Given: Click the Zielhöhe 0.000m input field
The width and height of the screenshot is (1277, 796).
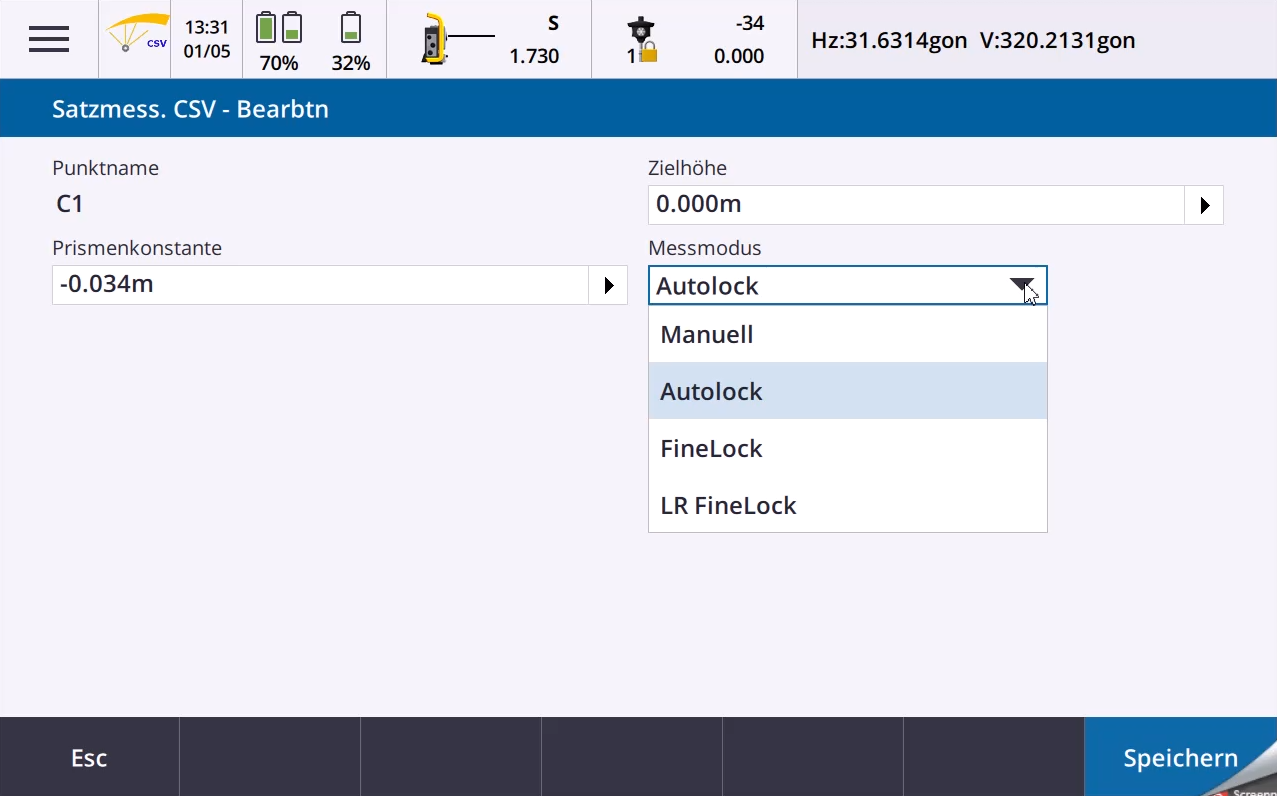Looking at the screenshot, I should [915, 205].
